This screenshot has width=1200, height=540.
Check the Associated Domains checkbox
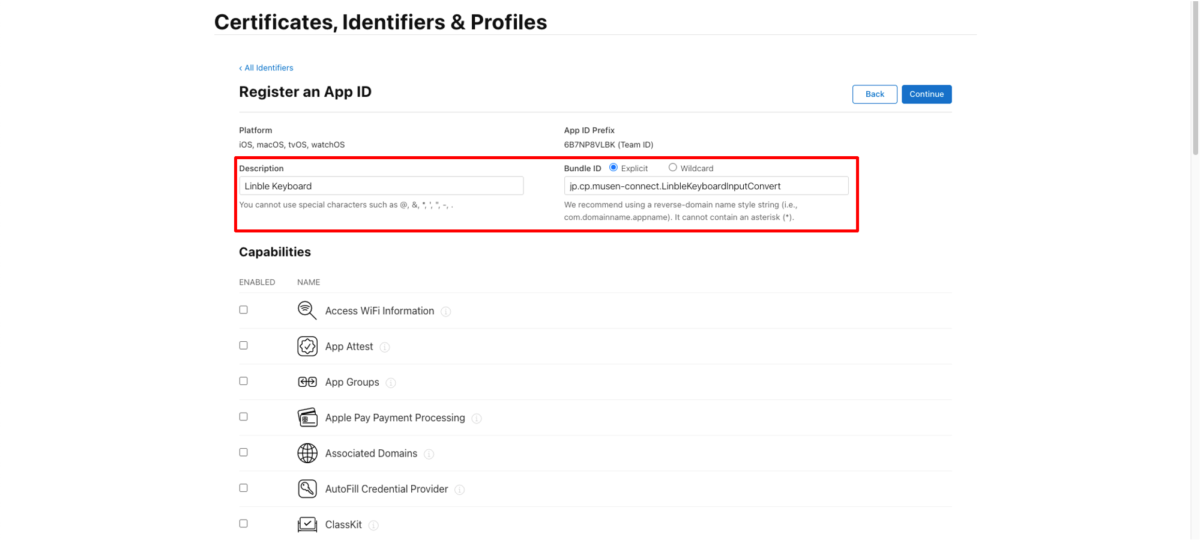[x=243, y=452]
